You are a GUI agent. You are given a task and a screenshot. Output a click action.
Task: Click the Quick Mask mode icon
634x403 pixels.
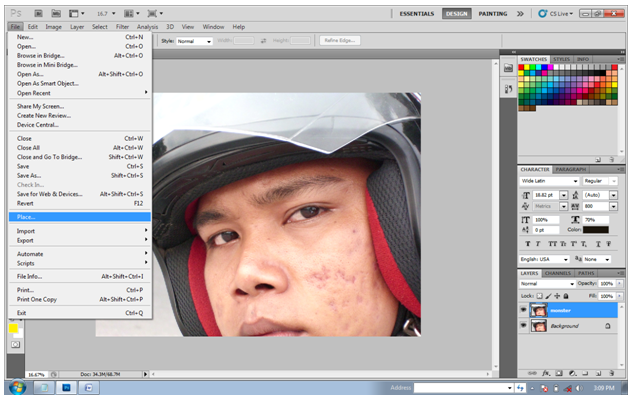click(x=15, y=344)
